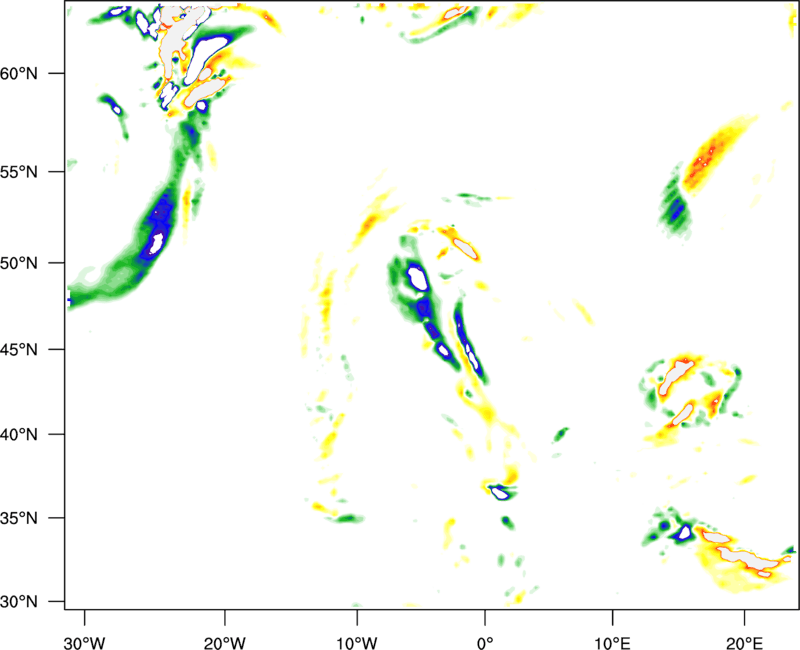800x650 pixels.
Task: Click the 0° longitude label
Action: 485,643
